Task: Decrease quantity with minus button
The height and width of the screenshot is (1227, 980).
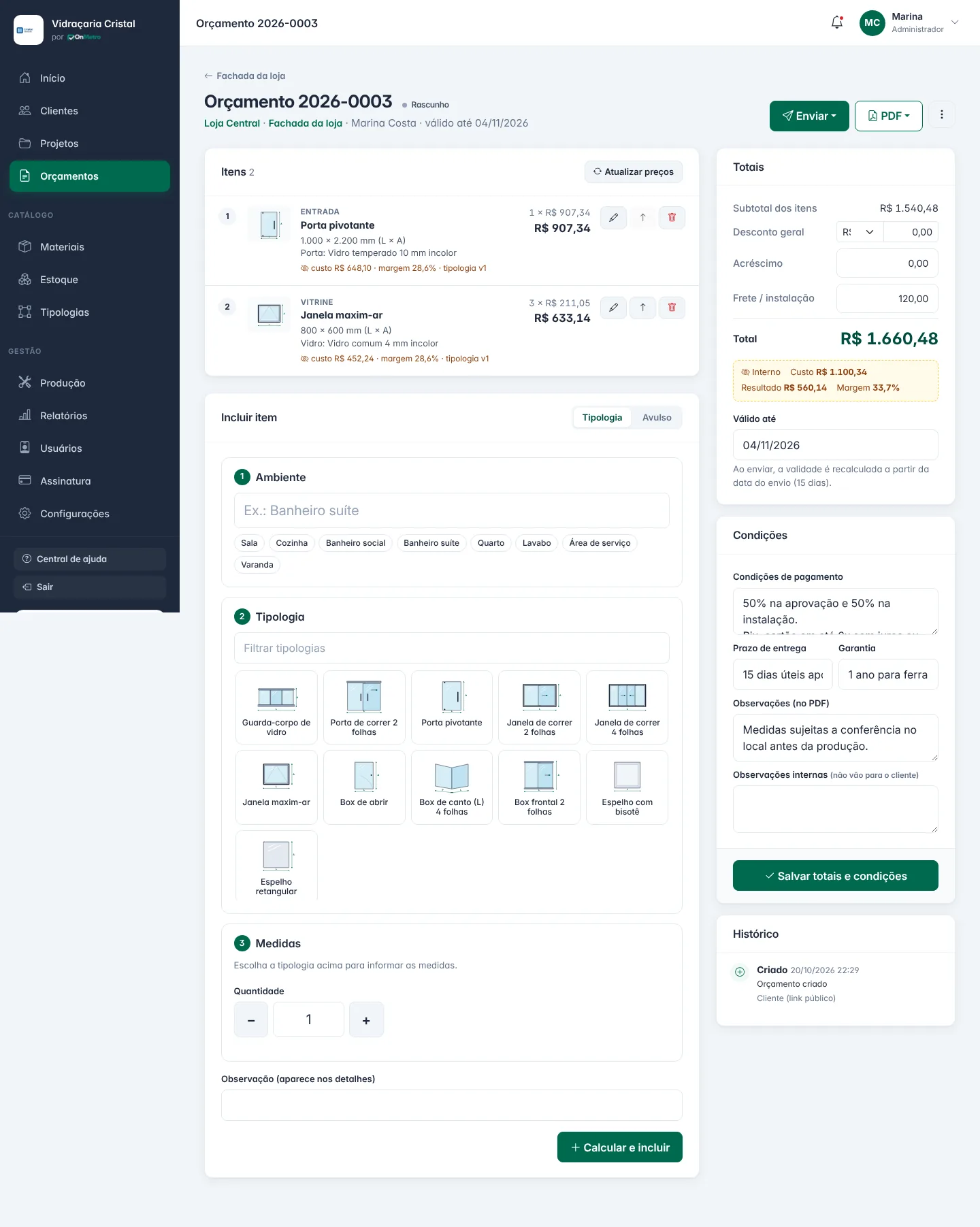Action: click(251, 1019)
